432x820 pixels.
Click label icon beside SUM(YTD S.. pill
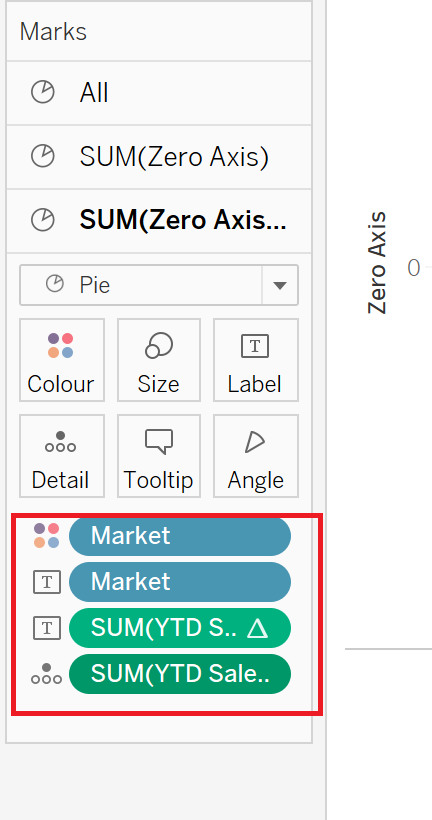click(x=47, y=628)
